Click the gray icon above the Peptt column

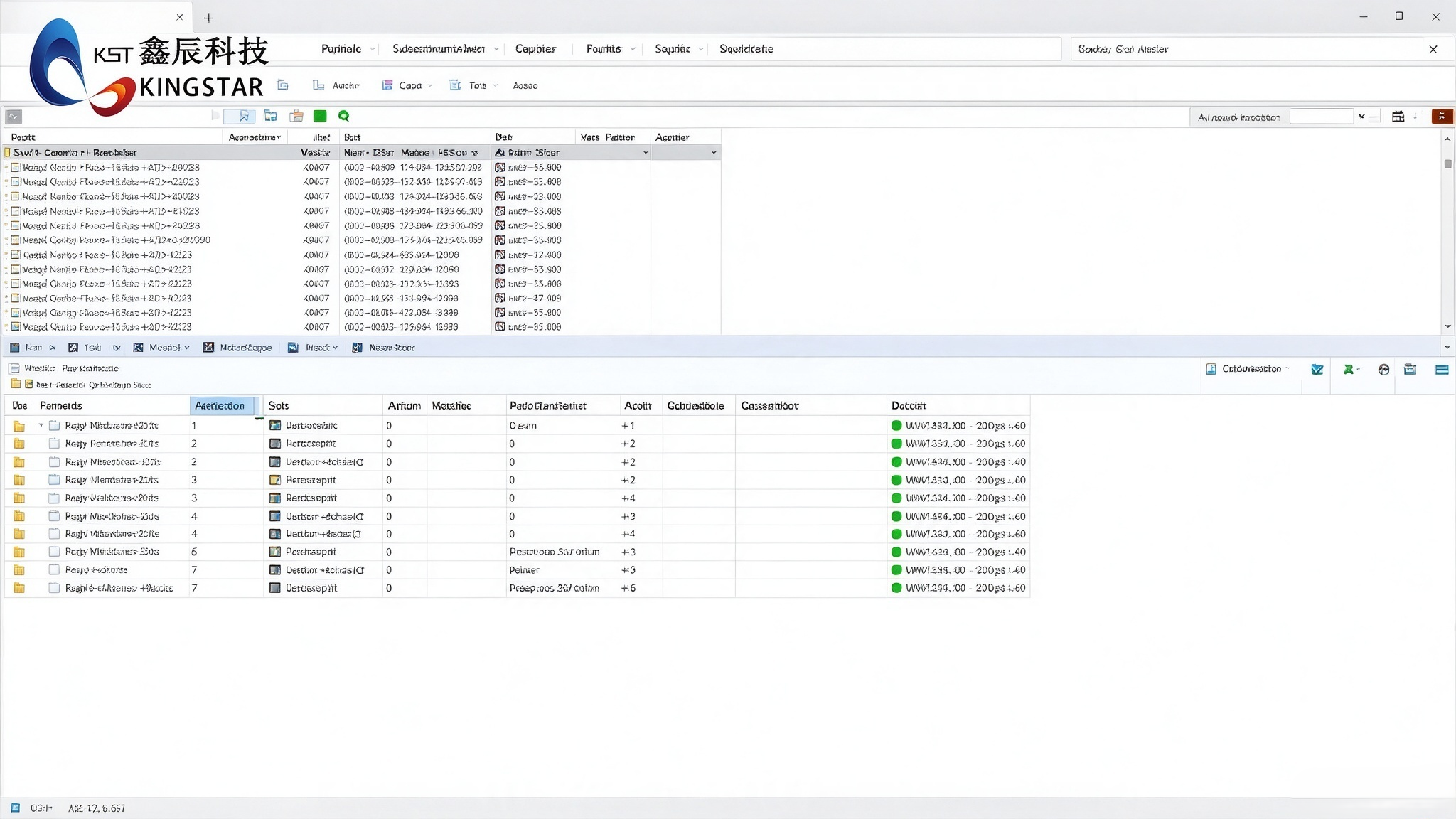[x=14, y=117]
